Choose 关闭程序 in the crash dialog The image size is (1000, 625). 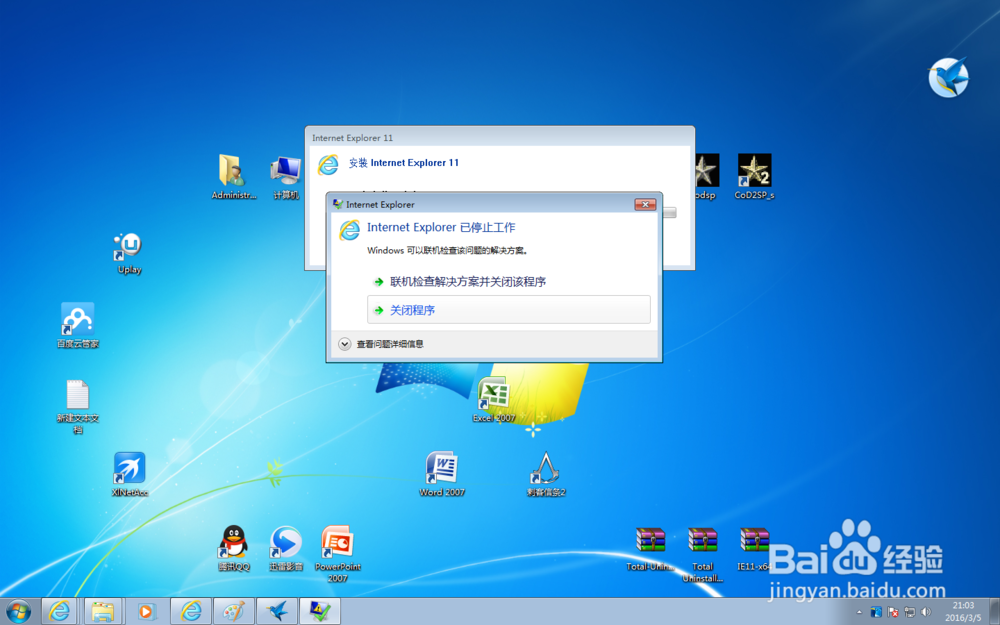pyautogui.click(x=509, y=310)
